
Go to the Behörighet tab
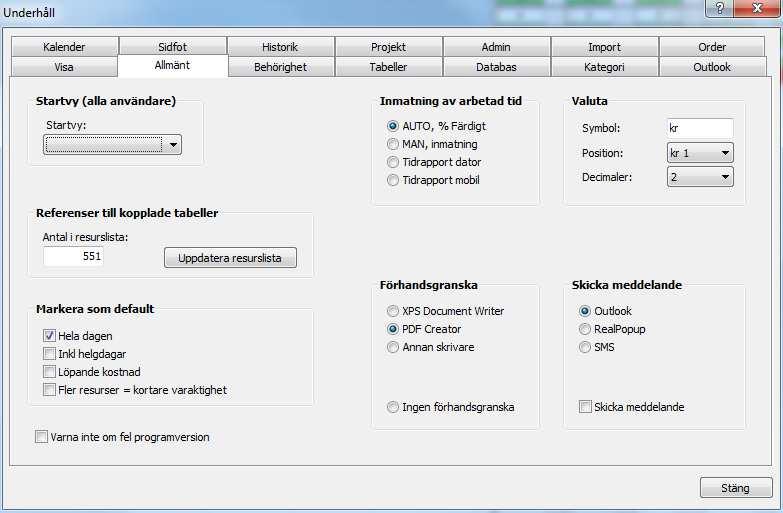280,67
